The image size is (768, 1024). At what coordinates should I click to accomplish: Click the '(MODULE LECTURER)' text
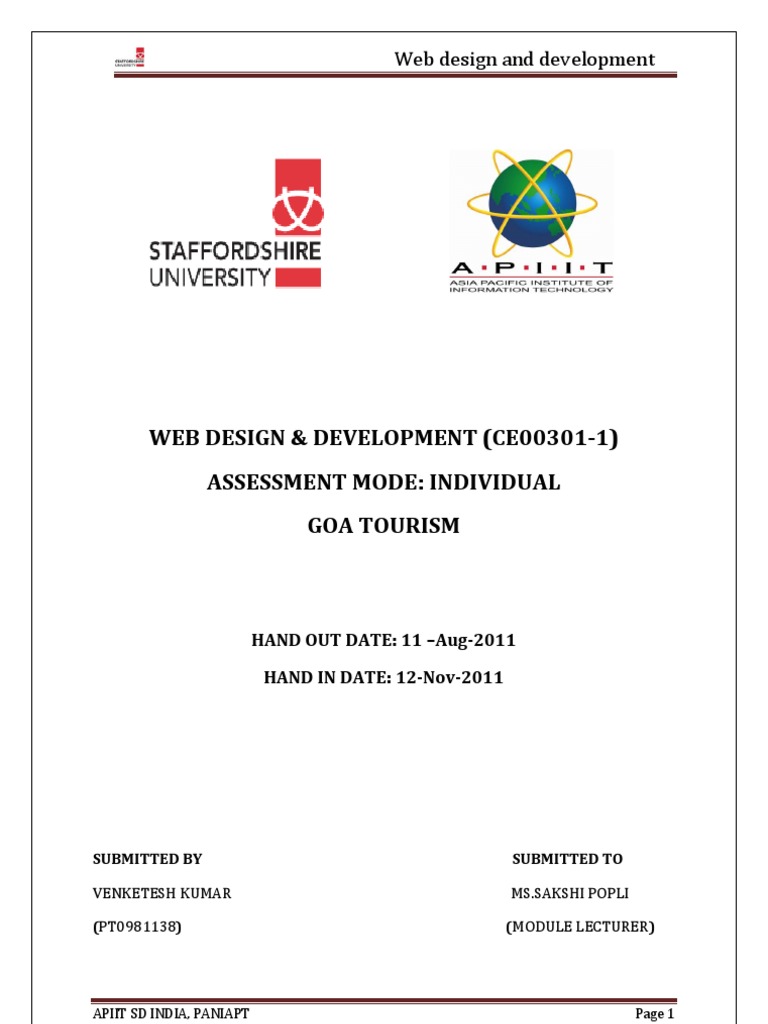coord(580,927)
